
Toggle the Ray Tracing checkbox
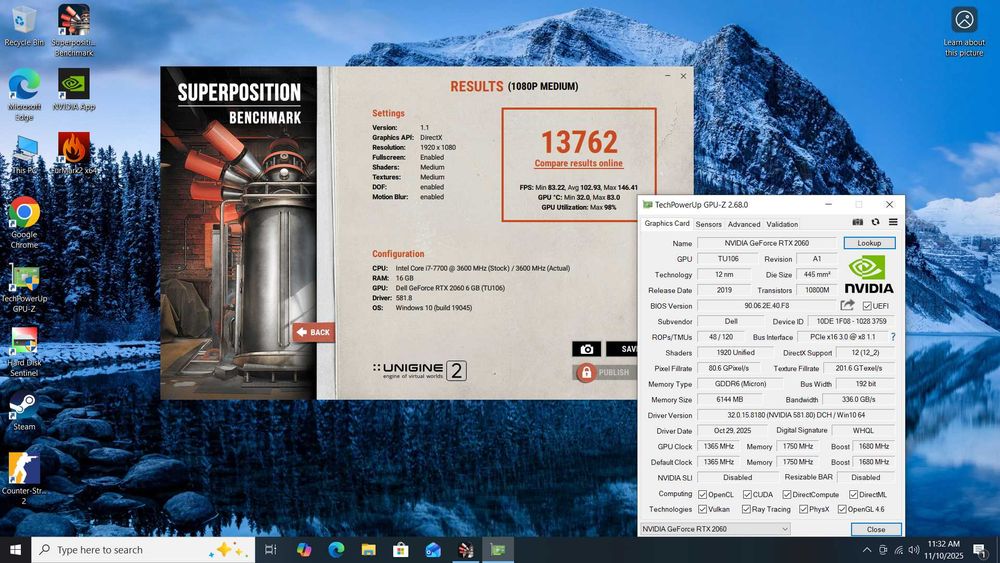[x=748, y=509]
